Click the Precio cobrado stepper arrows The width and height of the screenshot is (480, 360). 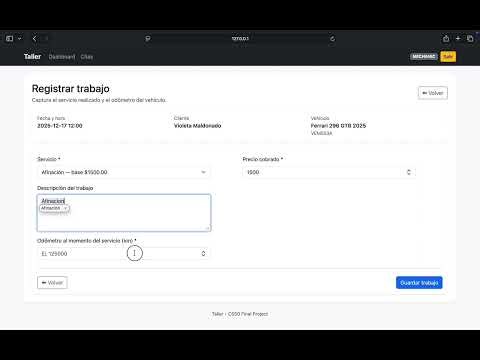tap(409, 172)
